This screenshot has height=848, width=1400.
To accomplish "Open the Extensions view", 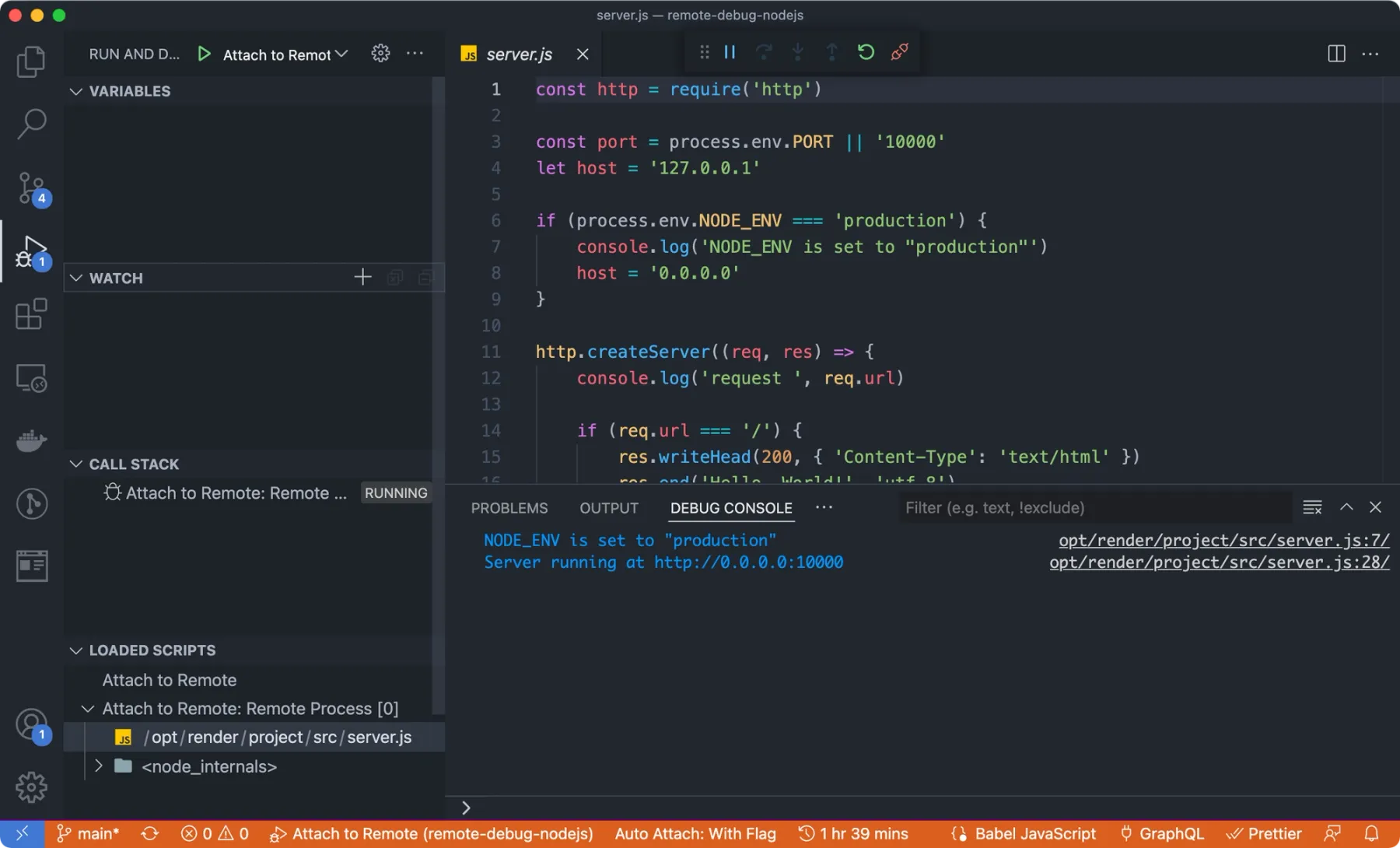I will tap(31, 314).
